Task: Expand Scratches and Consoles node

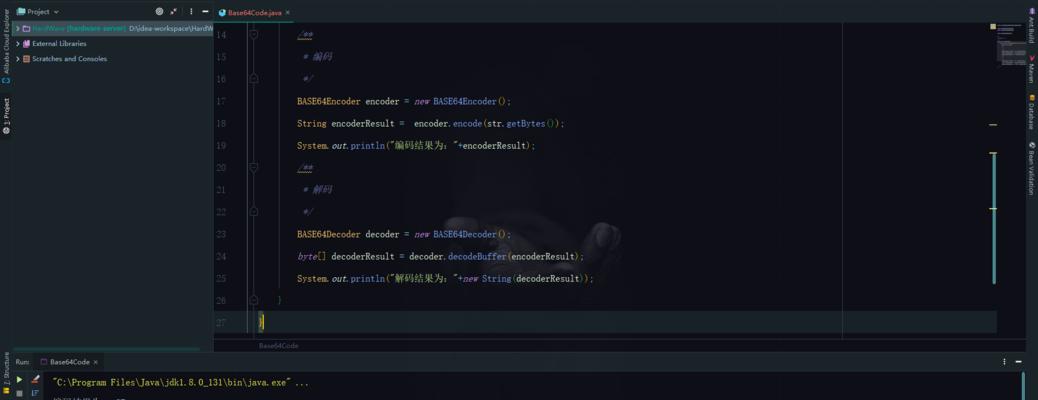Action: (x=17, y=59)
